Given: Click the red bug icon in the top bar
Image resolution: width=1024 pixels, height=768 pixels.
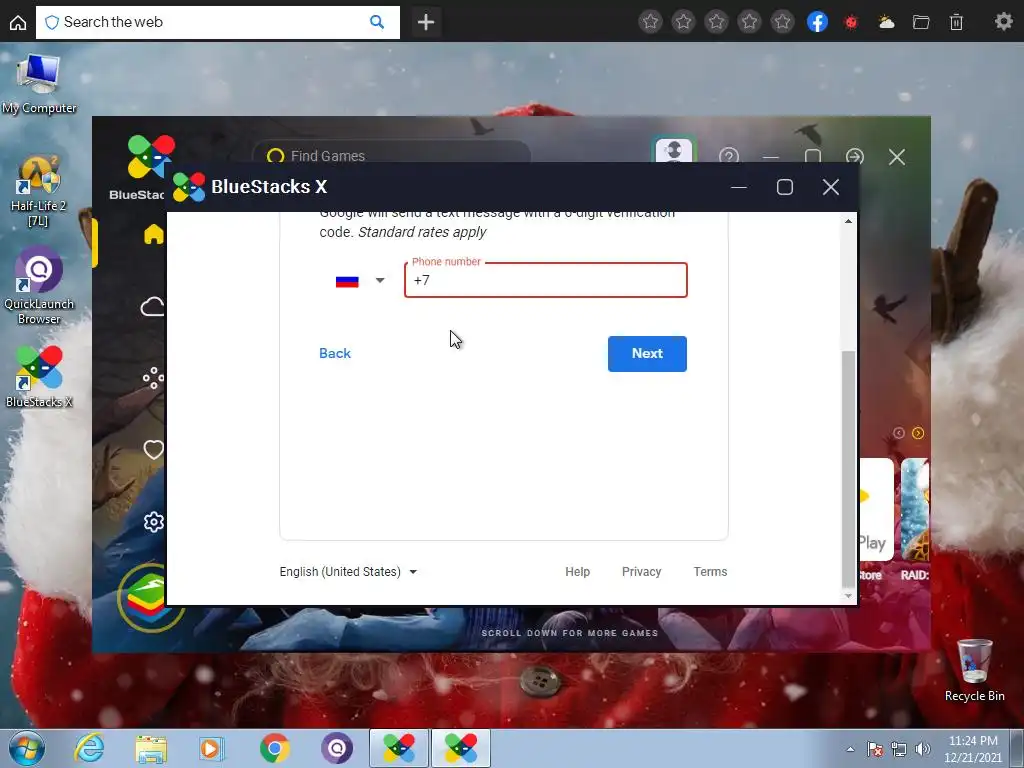Looking at the screenshot, I should pos(851,22).
